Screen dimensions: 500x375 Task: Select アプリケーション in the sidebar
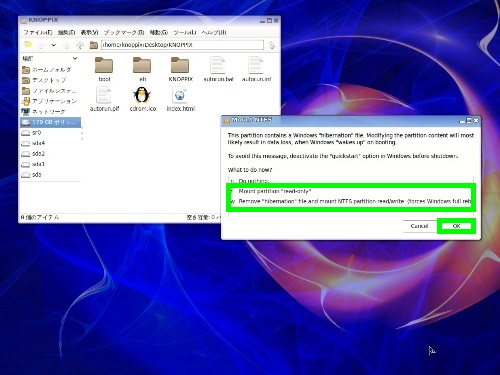50,101
